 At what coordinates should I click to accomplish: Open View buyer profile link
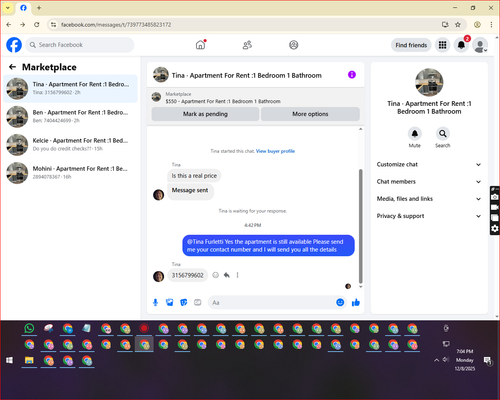[275, 151]
